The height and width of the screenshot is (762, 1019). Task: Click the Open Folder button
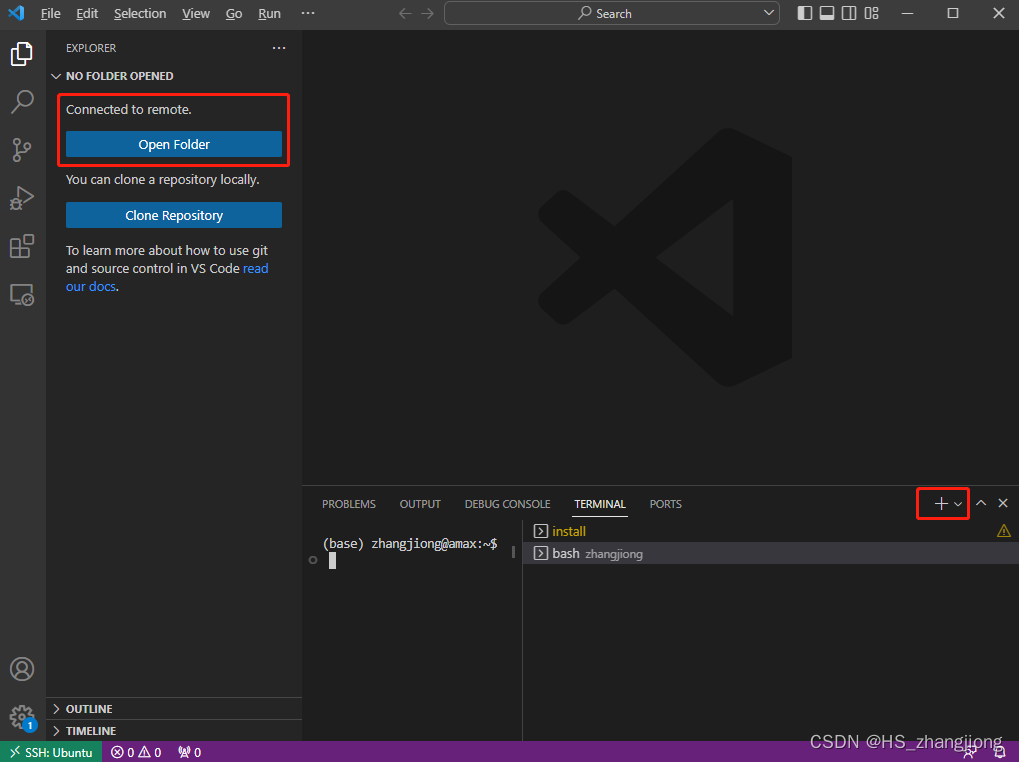click(x=174, y=144)
